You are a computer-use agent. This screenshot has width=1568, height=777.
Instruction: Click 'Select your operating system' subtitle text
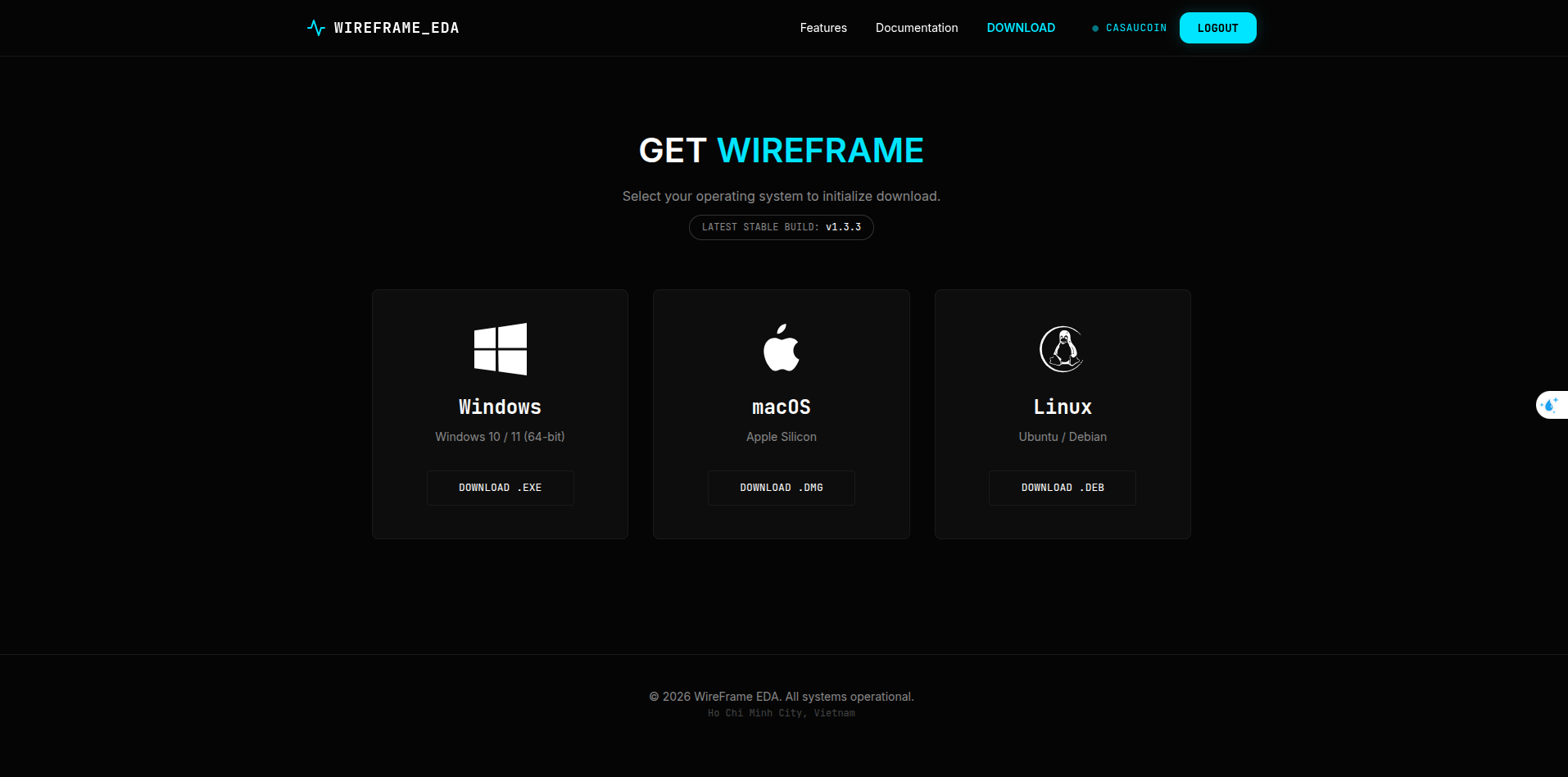pos(782,197)
